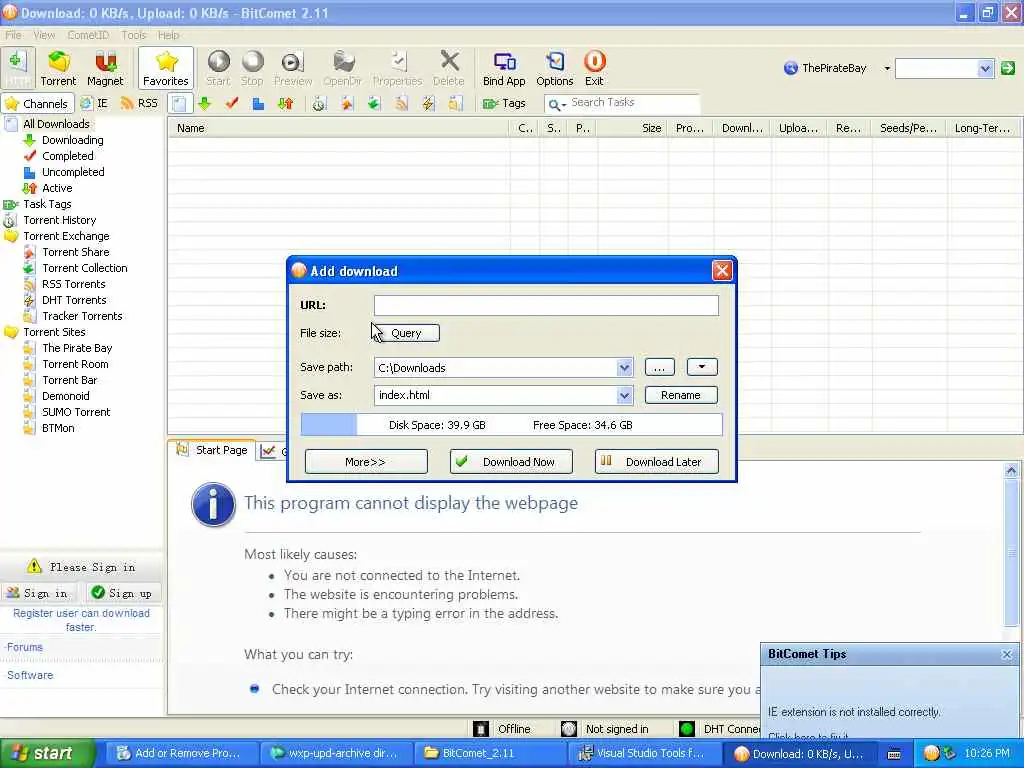
Task: Show completed tasks with red checkmark icon
Action: [x=231, y=103]
